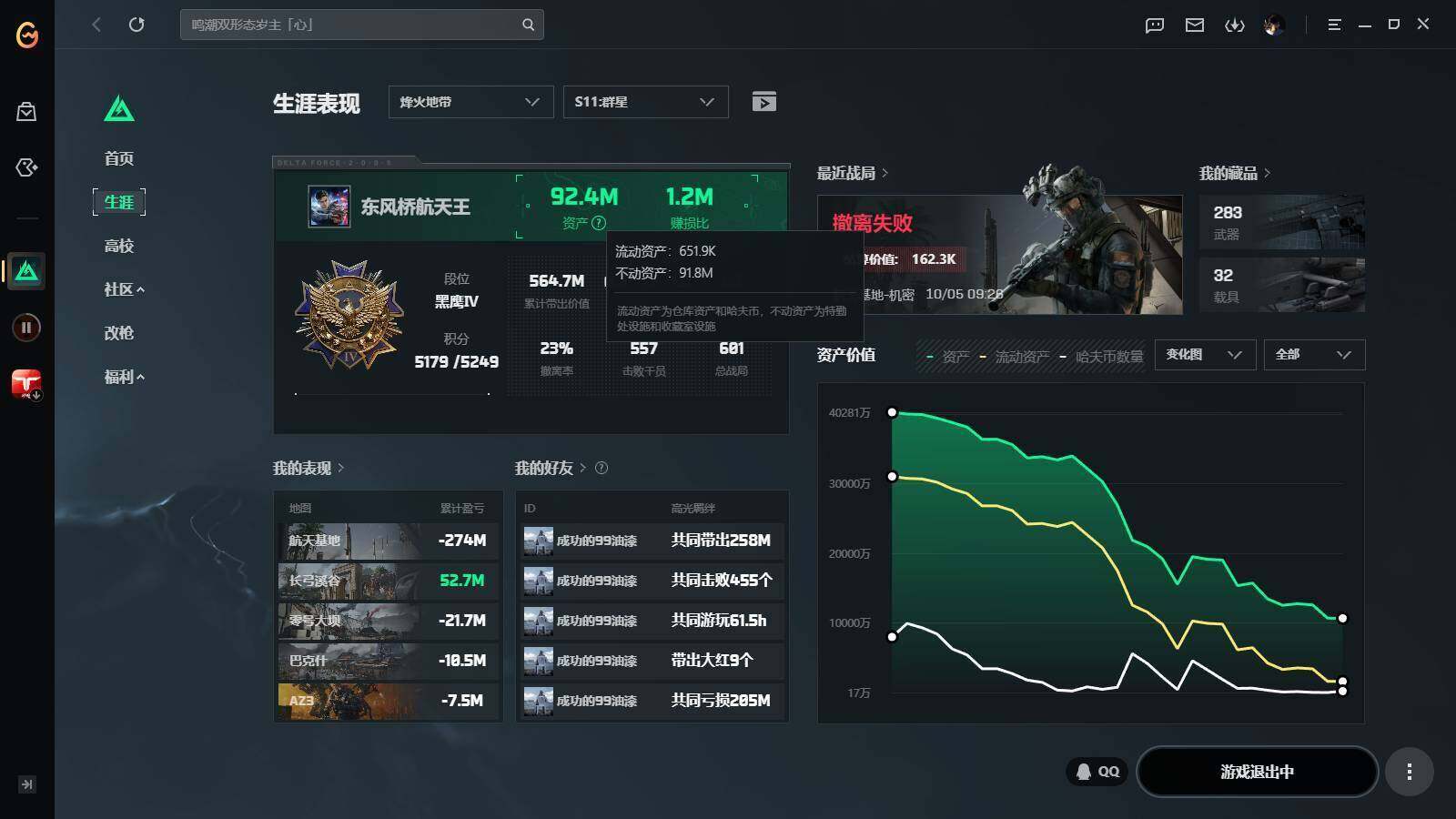1456x819 pixels.
Task: Click the 游戏退出中 button
Action: tap(1257, 772)
